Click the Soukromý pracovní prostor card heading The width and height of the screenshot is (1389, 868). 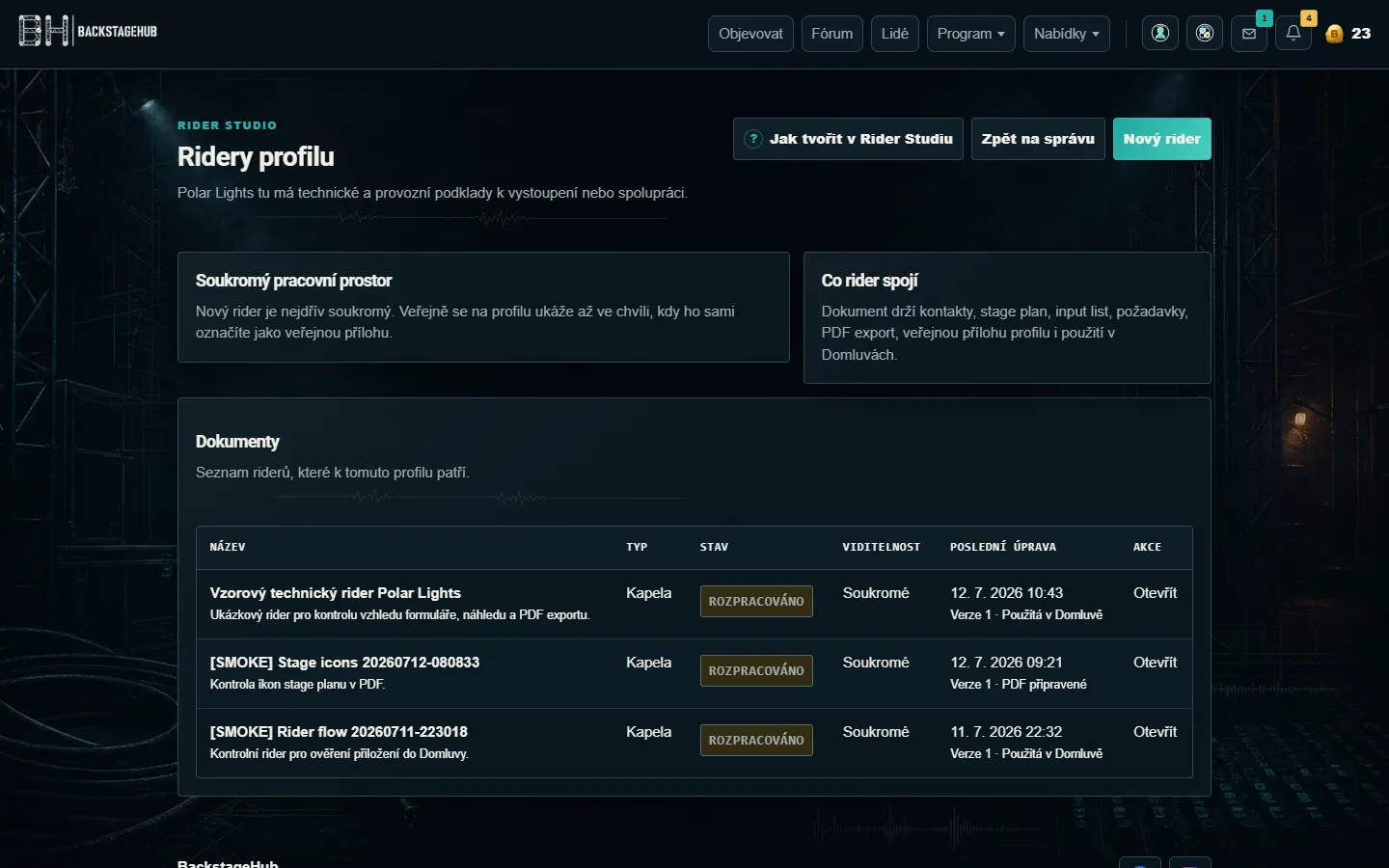coord(293,281)
